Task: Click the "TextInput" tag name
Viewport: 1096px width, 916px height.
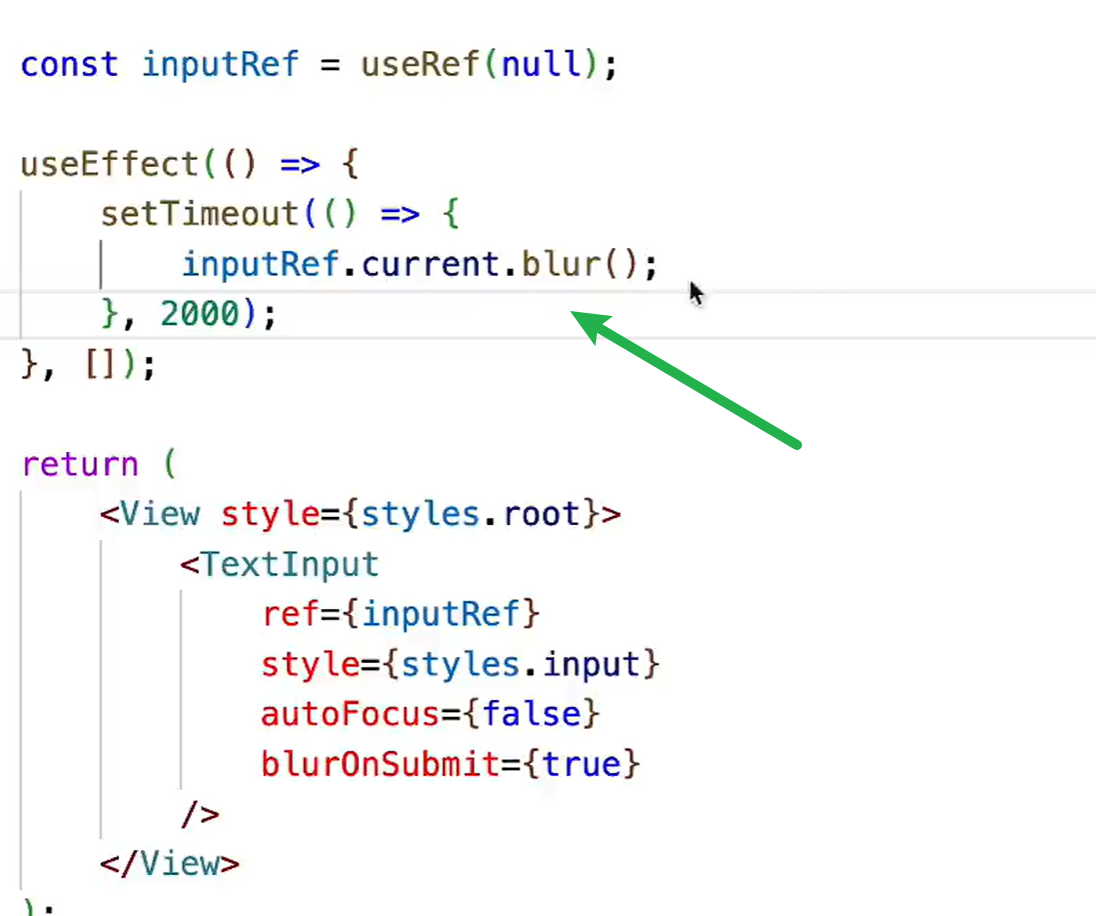Action: click(x=290, y=564)
